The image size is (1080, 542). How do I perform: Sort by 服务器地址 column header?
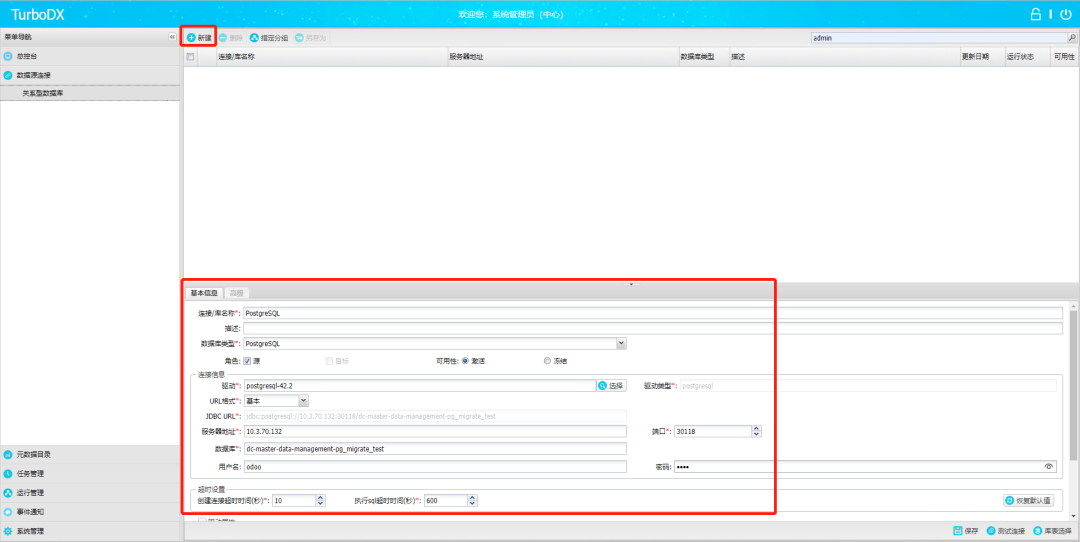(x=563, y=57)
